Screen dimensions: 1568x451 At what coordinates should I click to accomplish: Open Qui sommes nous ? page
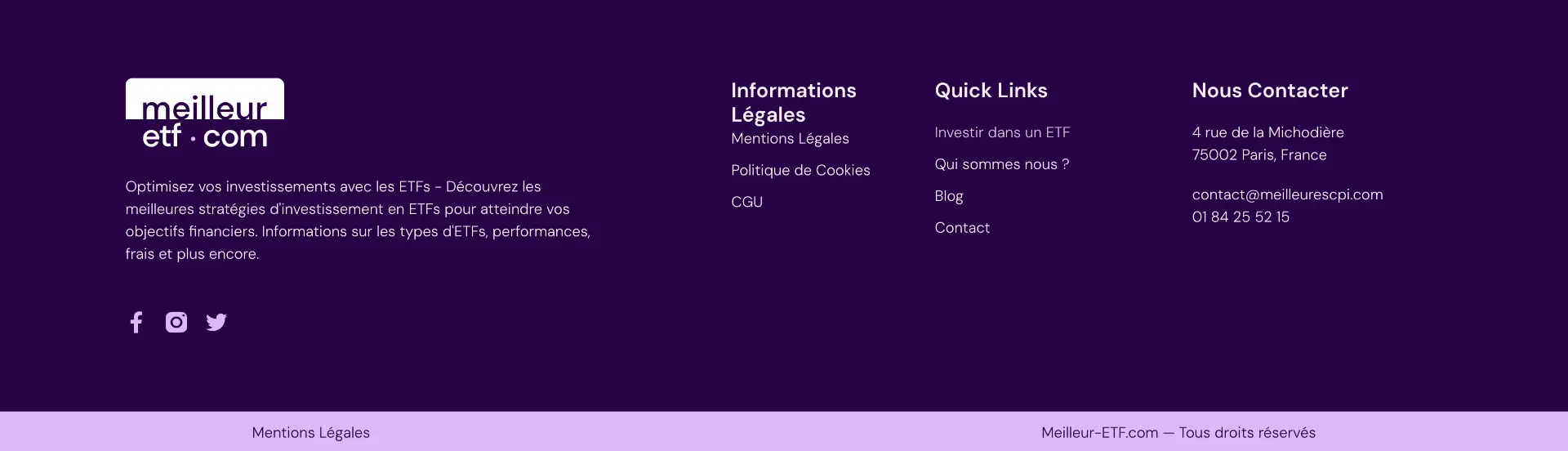tap(1002, 164)
